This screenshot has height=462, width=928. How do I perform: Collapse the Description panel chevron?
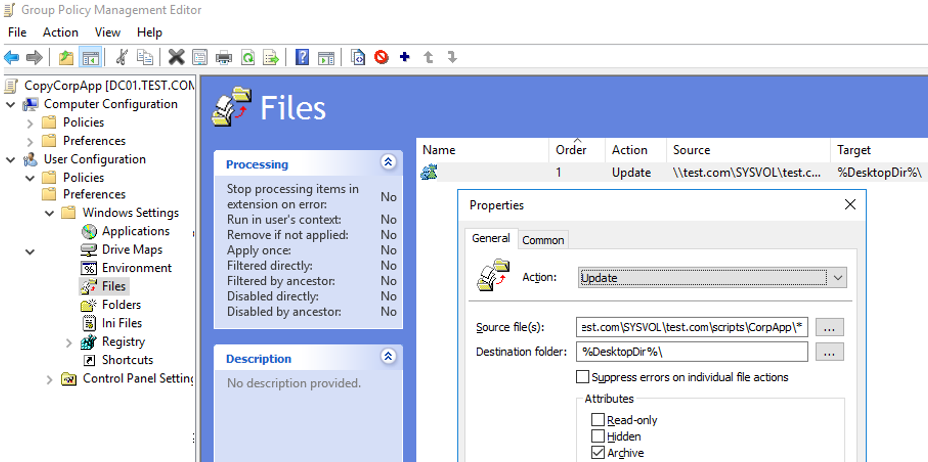coord(388,356)
